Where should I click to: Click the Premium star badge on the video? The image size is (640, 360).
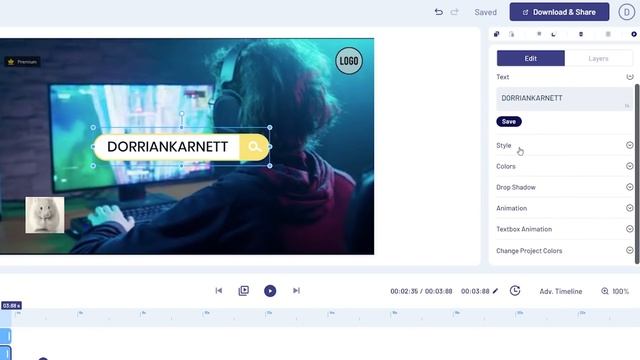coord(22,62)
